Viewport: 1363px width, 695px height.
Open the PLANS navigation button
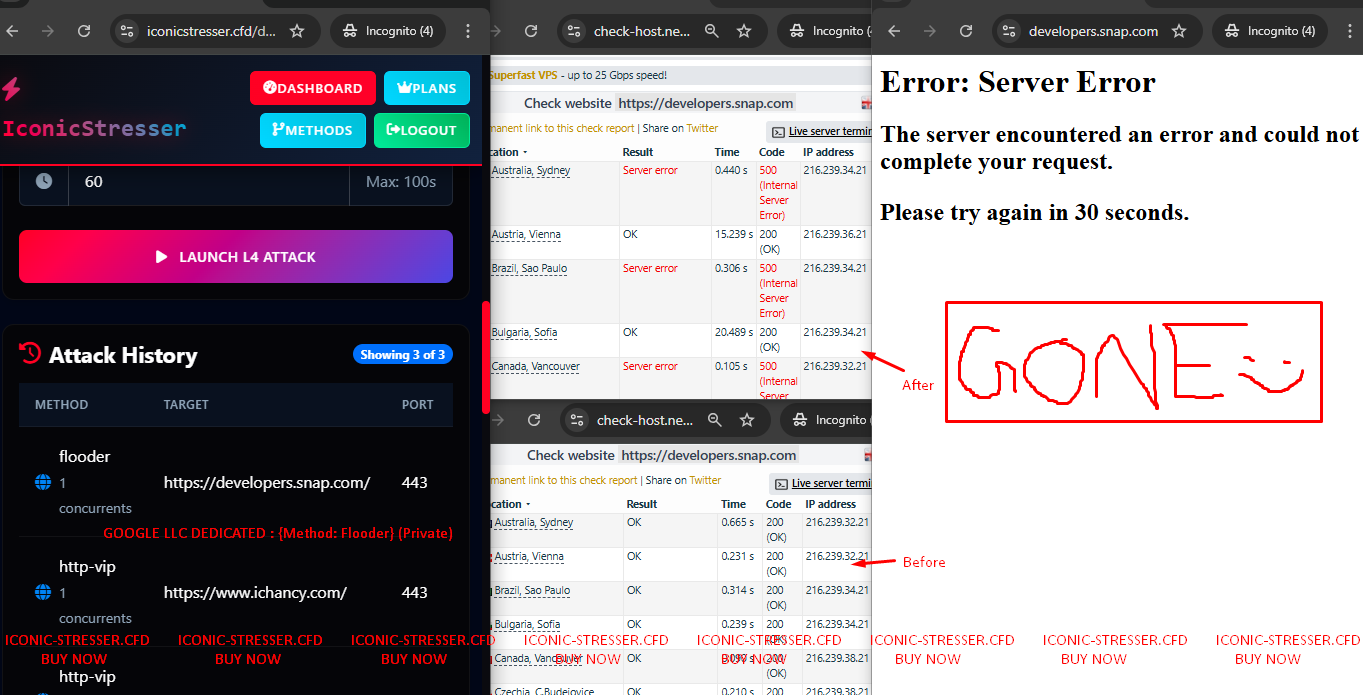(x=427, y=88)
